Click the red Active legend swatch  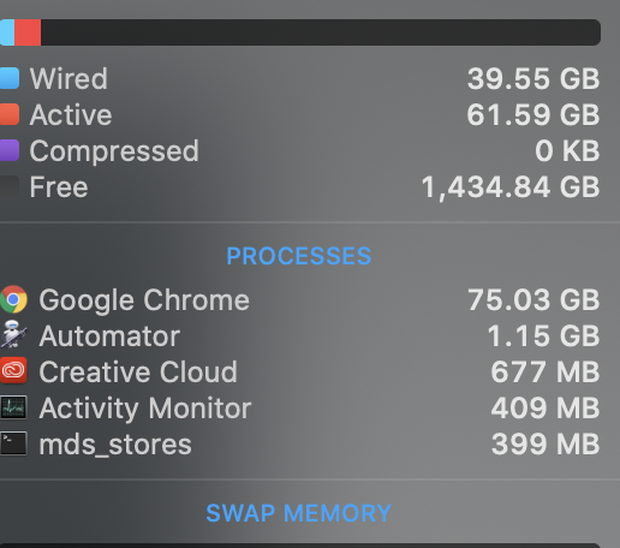[x=9, y=114]
